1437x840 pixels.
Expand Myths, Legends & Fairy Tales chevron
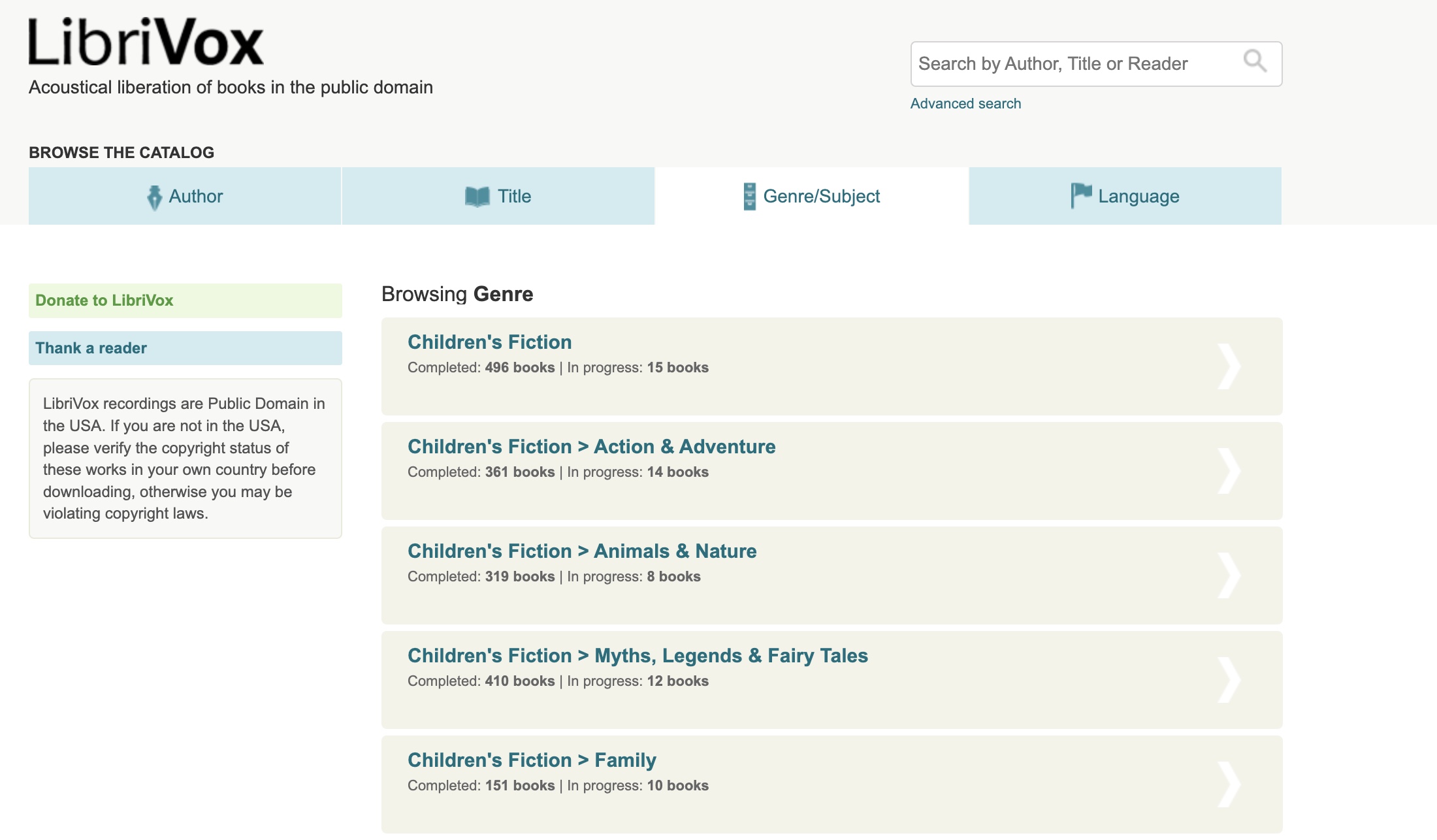point(1228,680)
